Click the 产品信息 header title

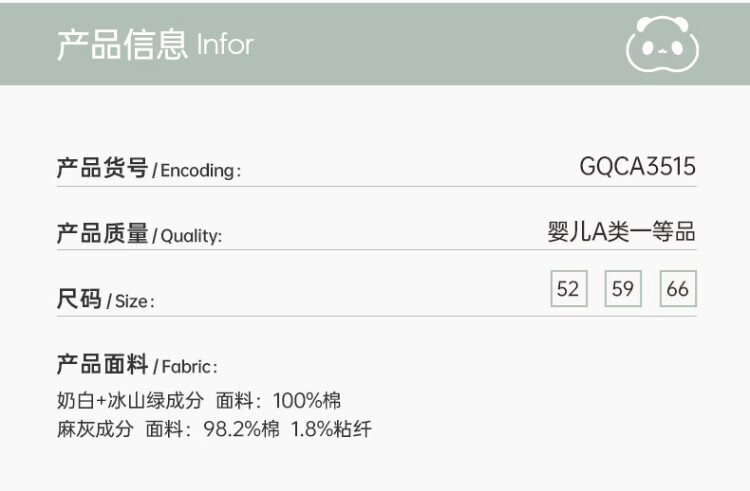click(122, 45)
